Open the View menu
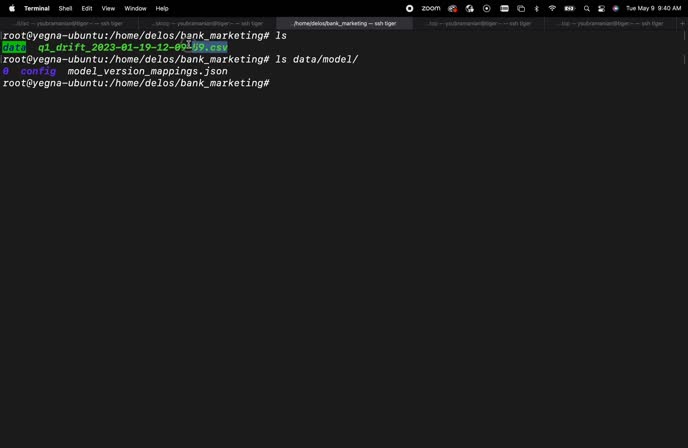The height and width of the screenshot is (448, 688). click(x=108, y=8)
